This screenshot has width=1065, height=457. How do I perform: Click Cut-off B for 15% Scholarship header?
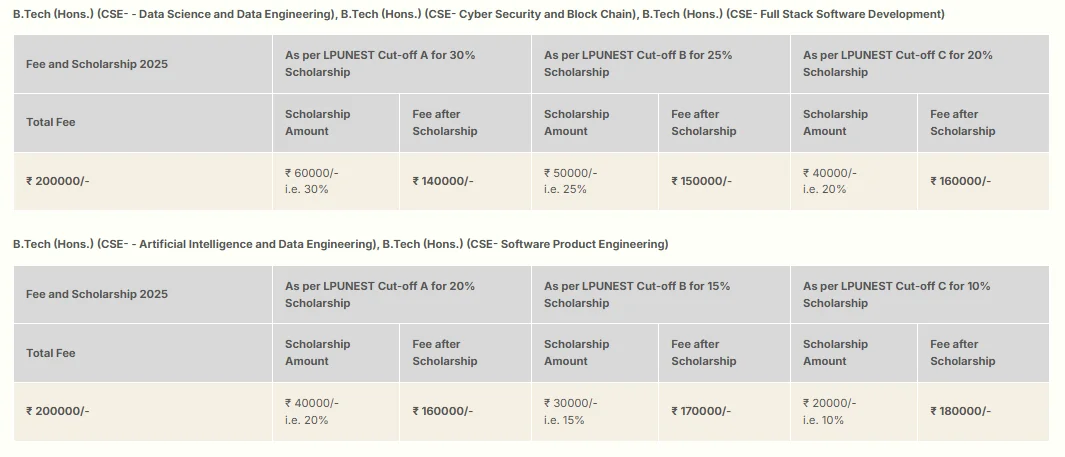coord(661,295)
